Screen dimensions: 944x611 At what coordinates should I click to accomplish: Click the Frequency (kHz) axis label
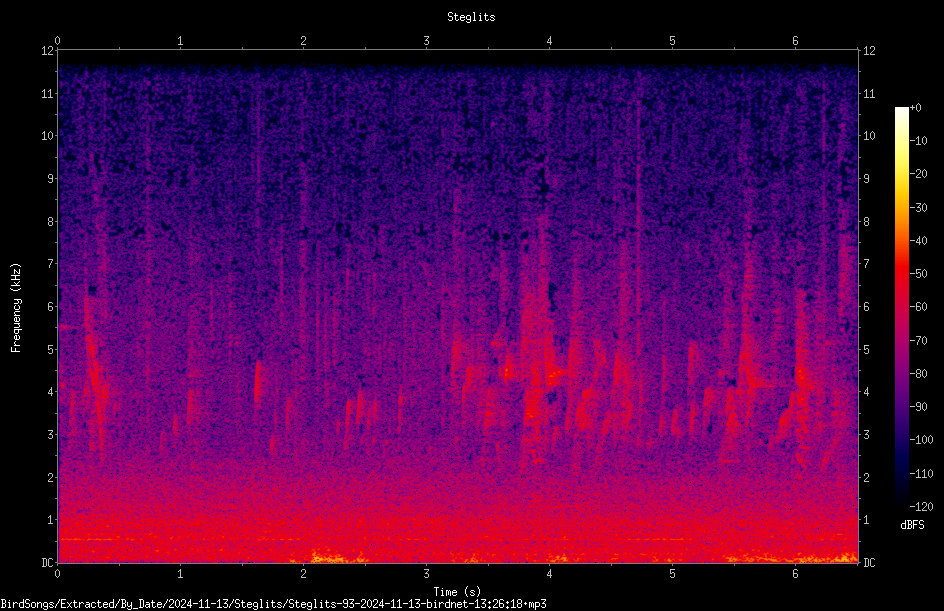click(16, 308)
